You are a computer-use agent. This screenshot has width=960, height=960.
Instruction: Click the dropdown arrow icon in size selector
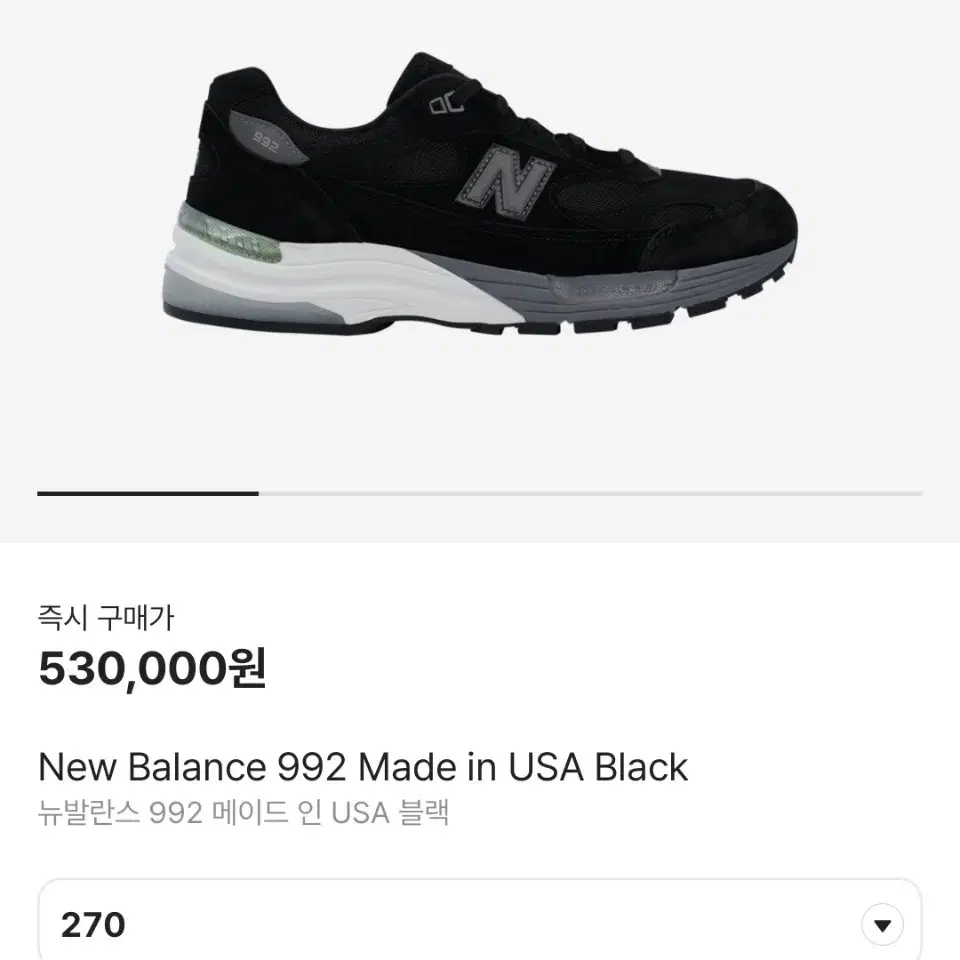[882, 923]
